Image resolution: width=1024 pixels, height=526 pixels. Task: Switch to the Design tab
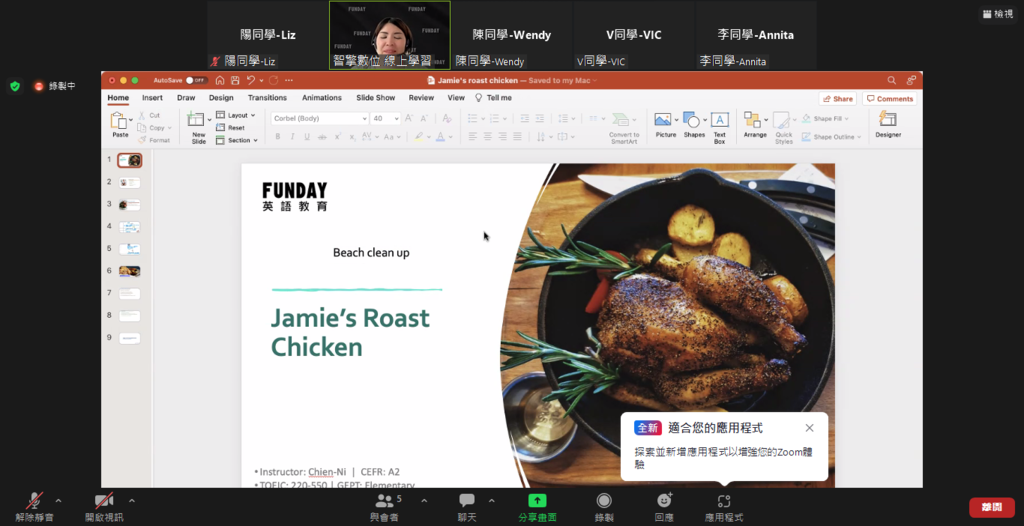[x=221, y=97]
